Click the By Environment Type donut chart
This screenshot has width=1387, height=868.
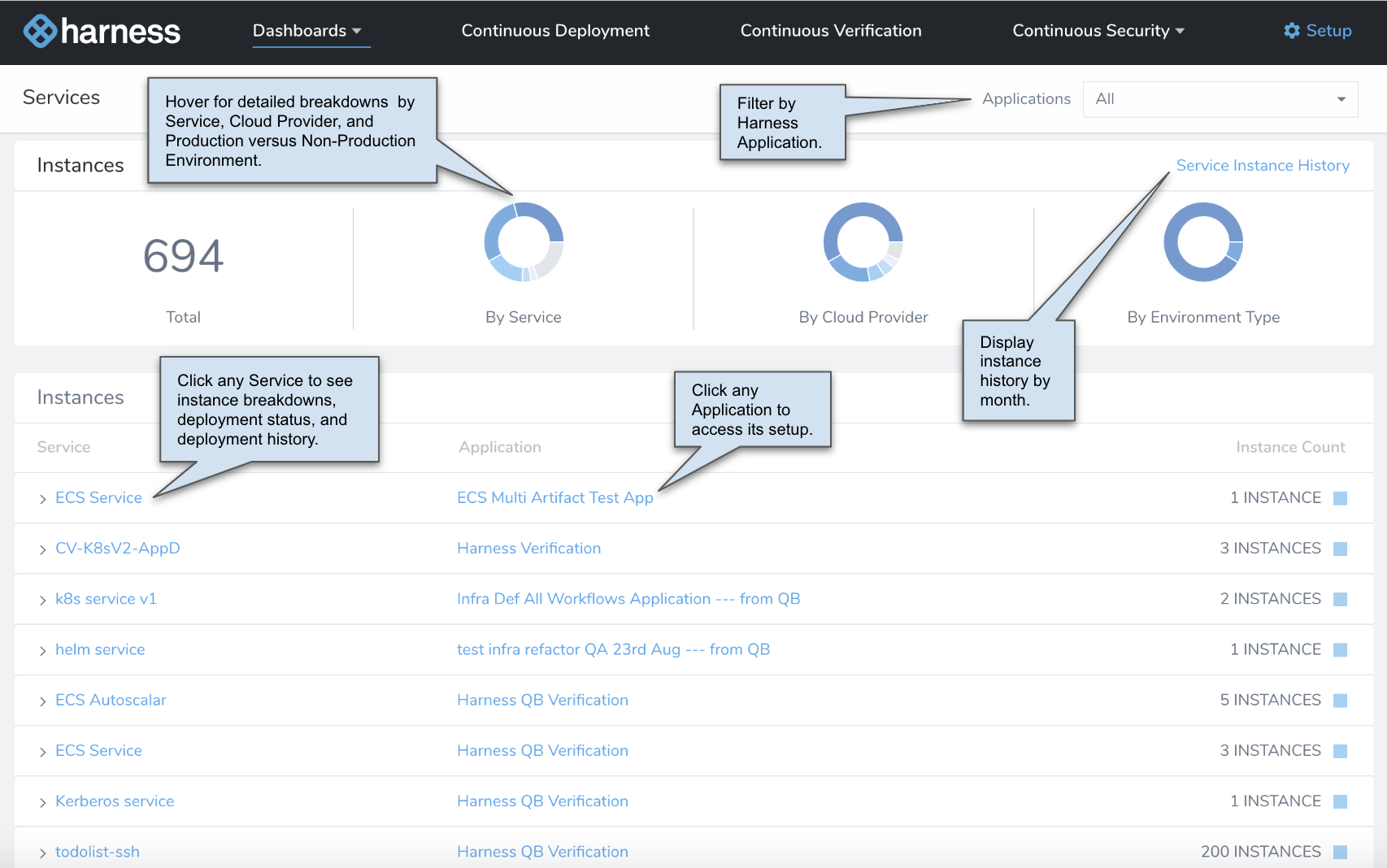pyautogui.click(x=1203, y=242)
